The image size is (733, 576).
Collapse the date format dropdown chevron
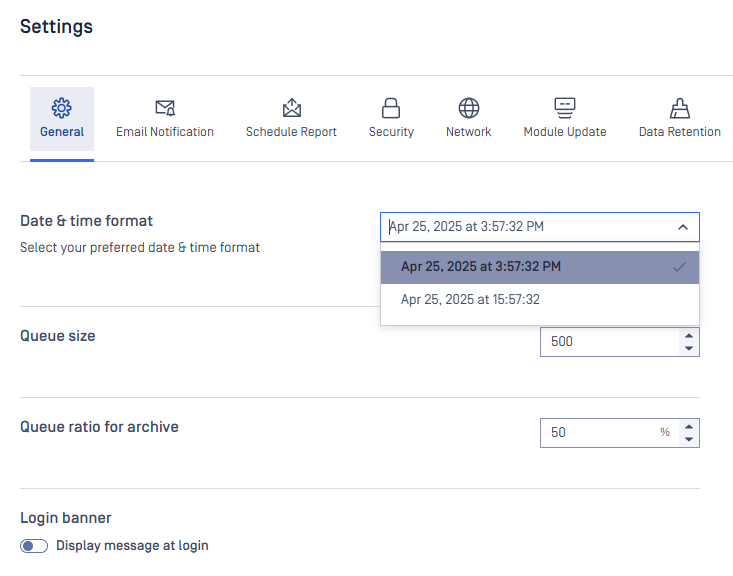point(683,227)
